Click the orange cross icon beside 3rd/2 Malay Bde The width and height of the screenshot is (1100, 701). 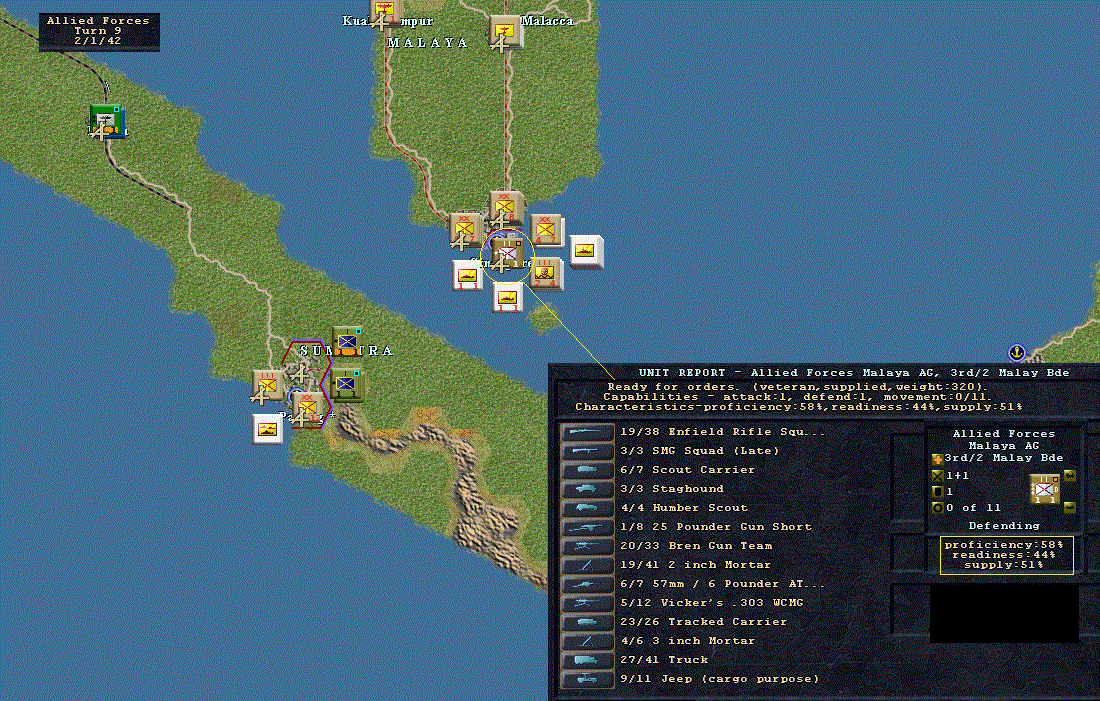937,459
